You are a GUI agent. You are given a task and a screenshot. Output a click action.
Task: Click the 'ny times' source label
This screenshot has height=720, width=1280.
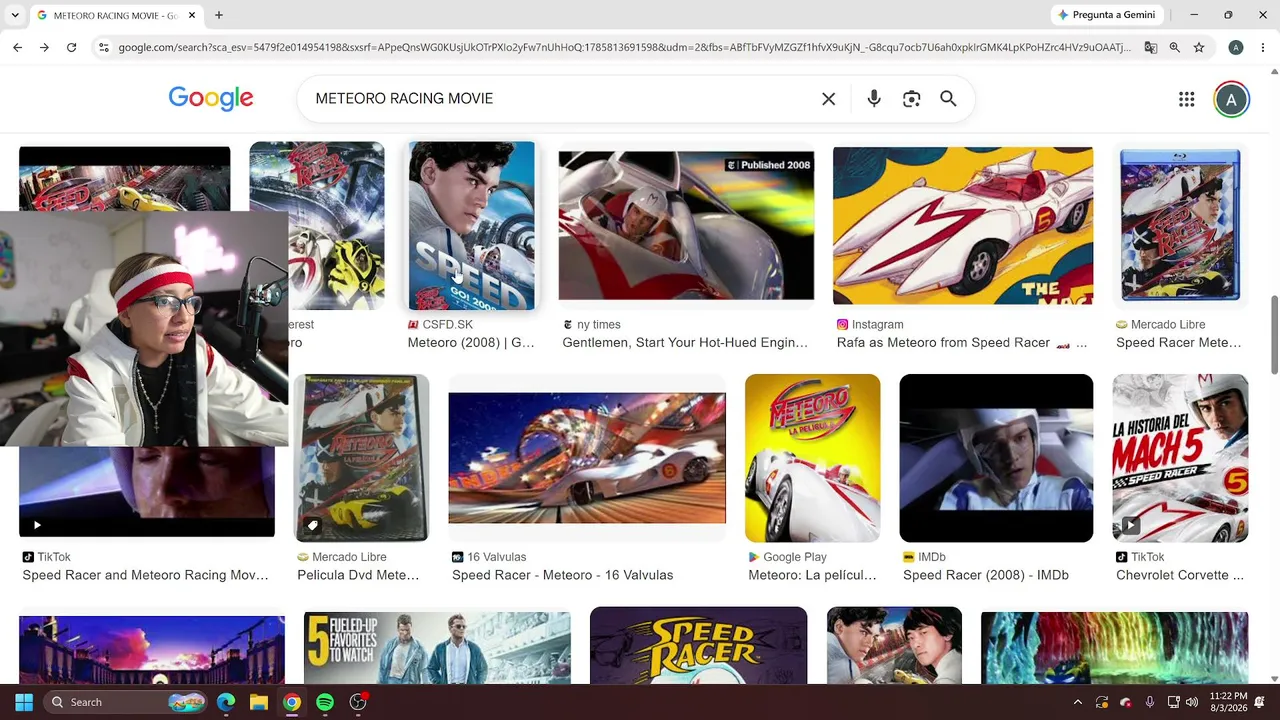click(x=598, y=325)
